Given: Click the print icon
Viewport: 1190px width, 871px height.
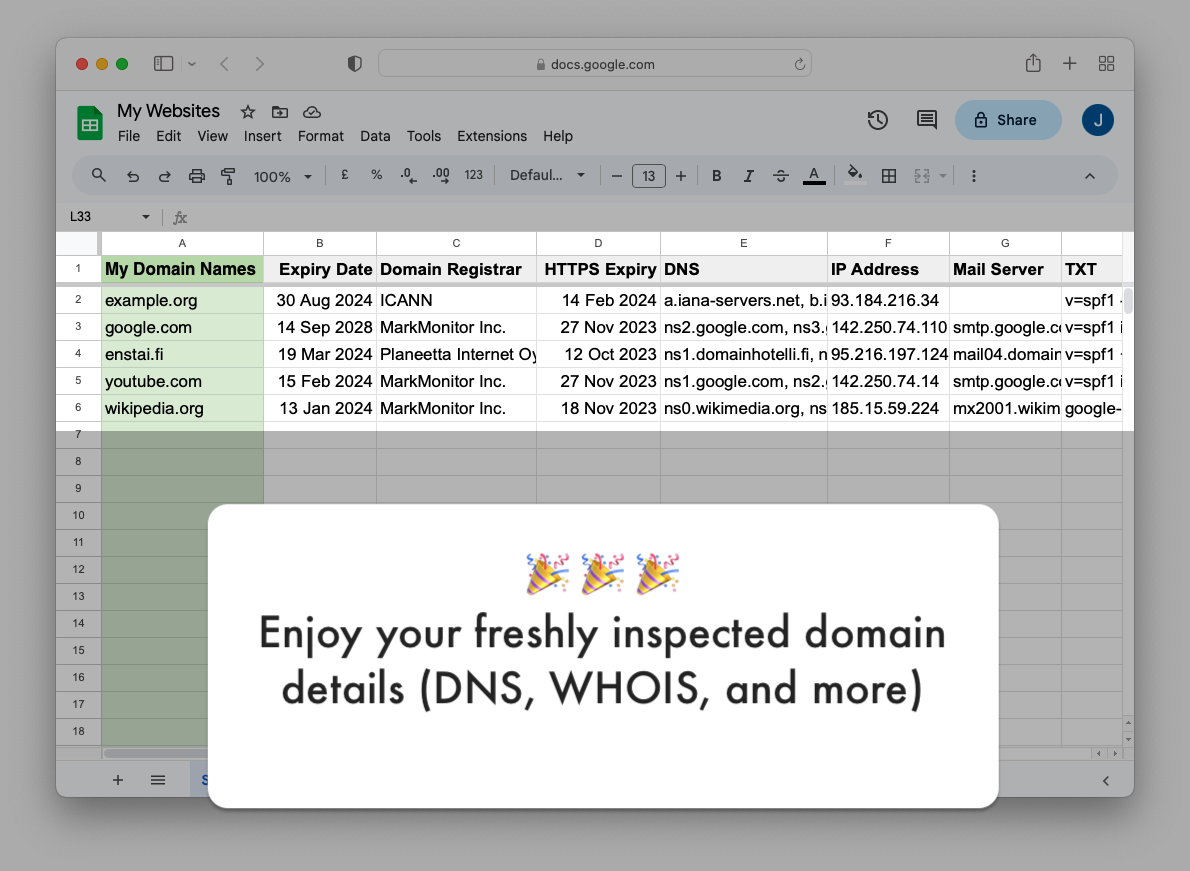Looking at the screenshot, I should pos(197,176).
